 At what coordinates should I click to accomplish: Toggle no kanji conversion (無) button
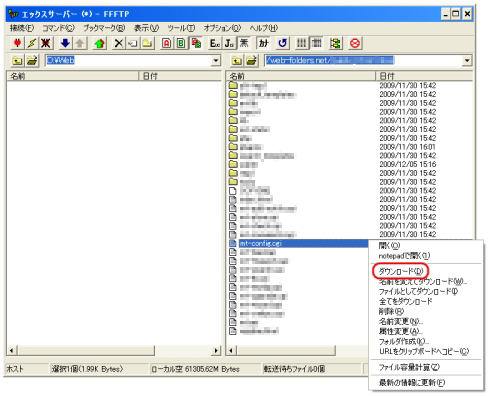244,43
